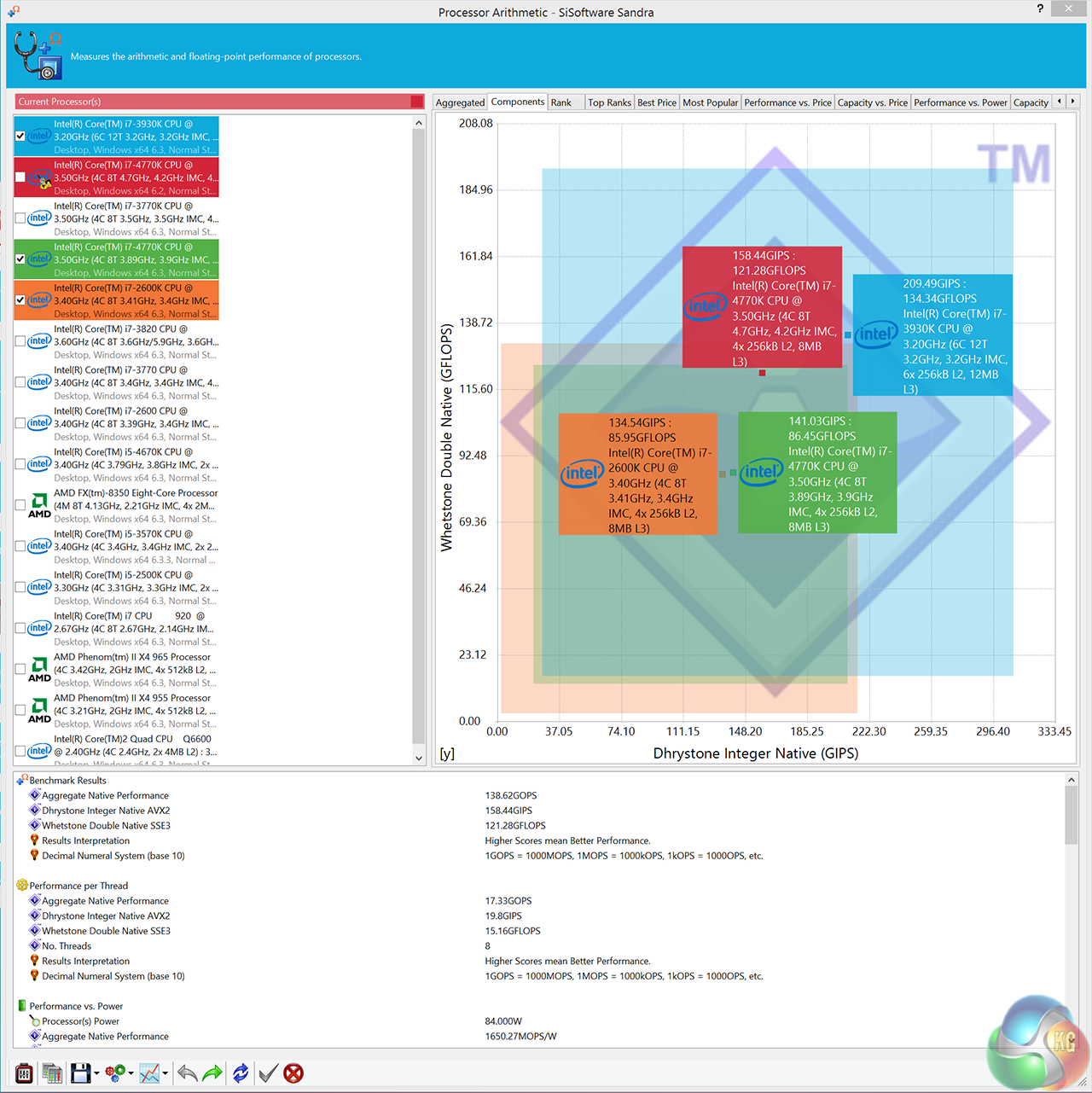Open the gears icon dropdown arrow

131,1073
